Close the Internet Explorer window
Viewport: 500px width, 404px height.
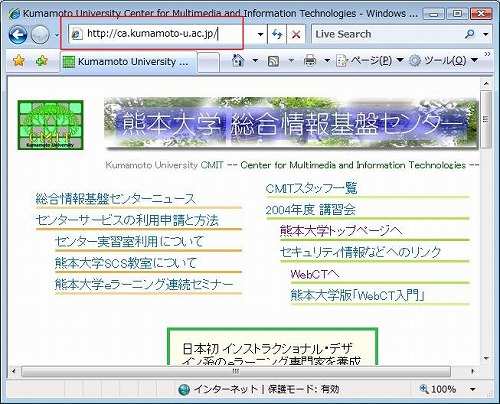pyautogui.click(x=481, y=14)
